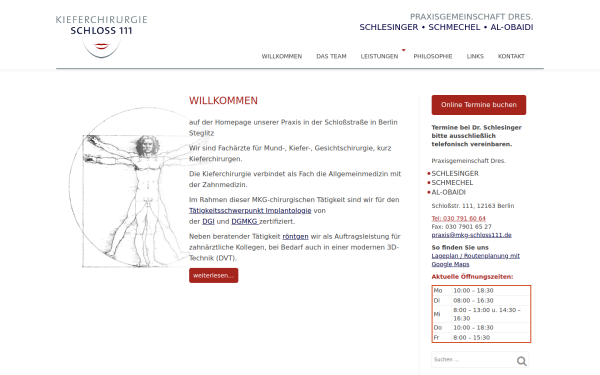This screenshot has height=375, width=600.
Task: Call via the Tel: 030 791 60 64 link
Action: [458, 218]
